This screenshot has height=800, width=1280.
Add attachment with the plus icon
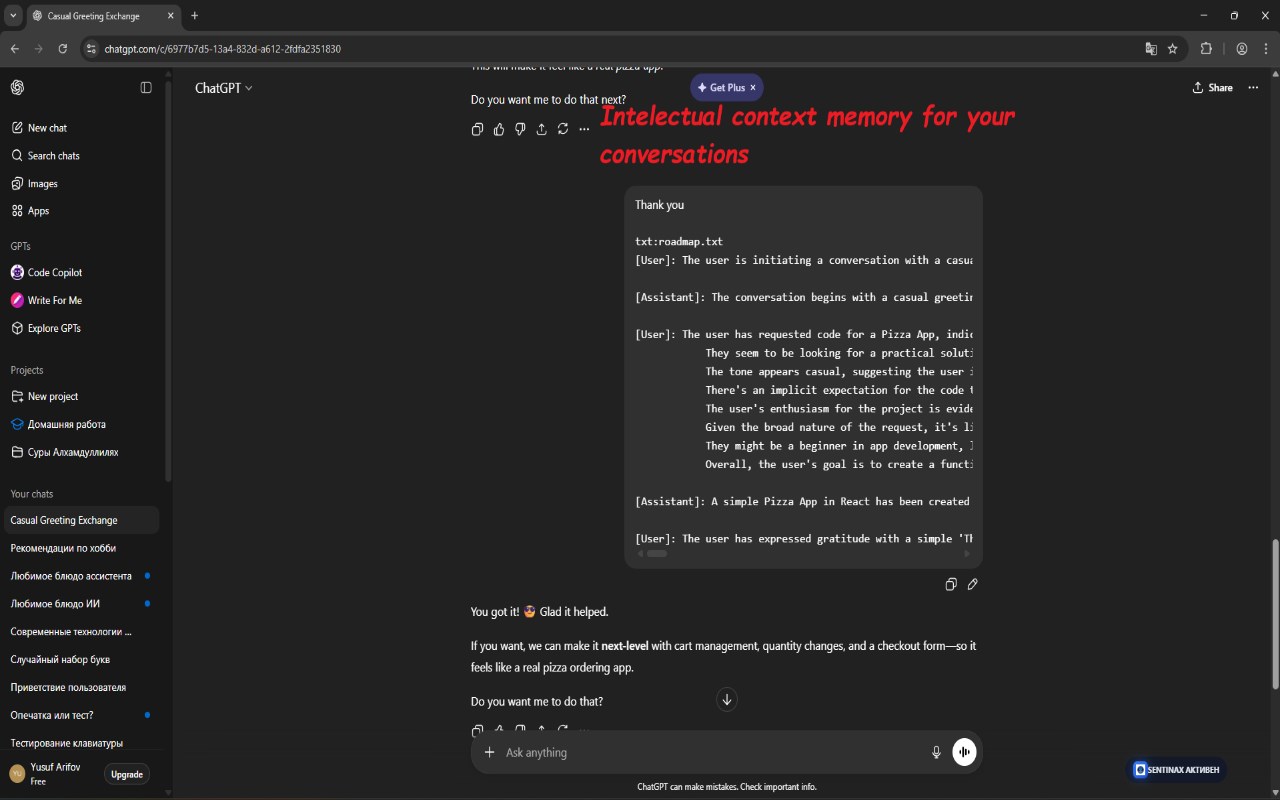489,753
